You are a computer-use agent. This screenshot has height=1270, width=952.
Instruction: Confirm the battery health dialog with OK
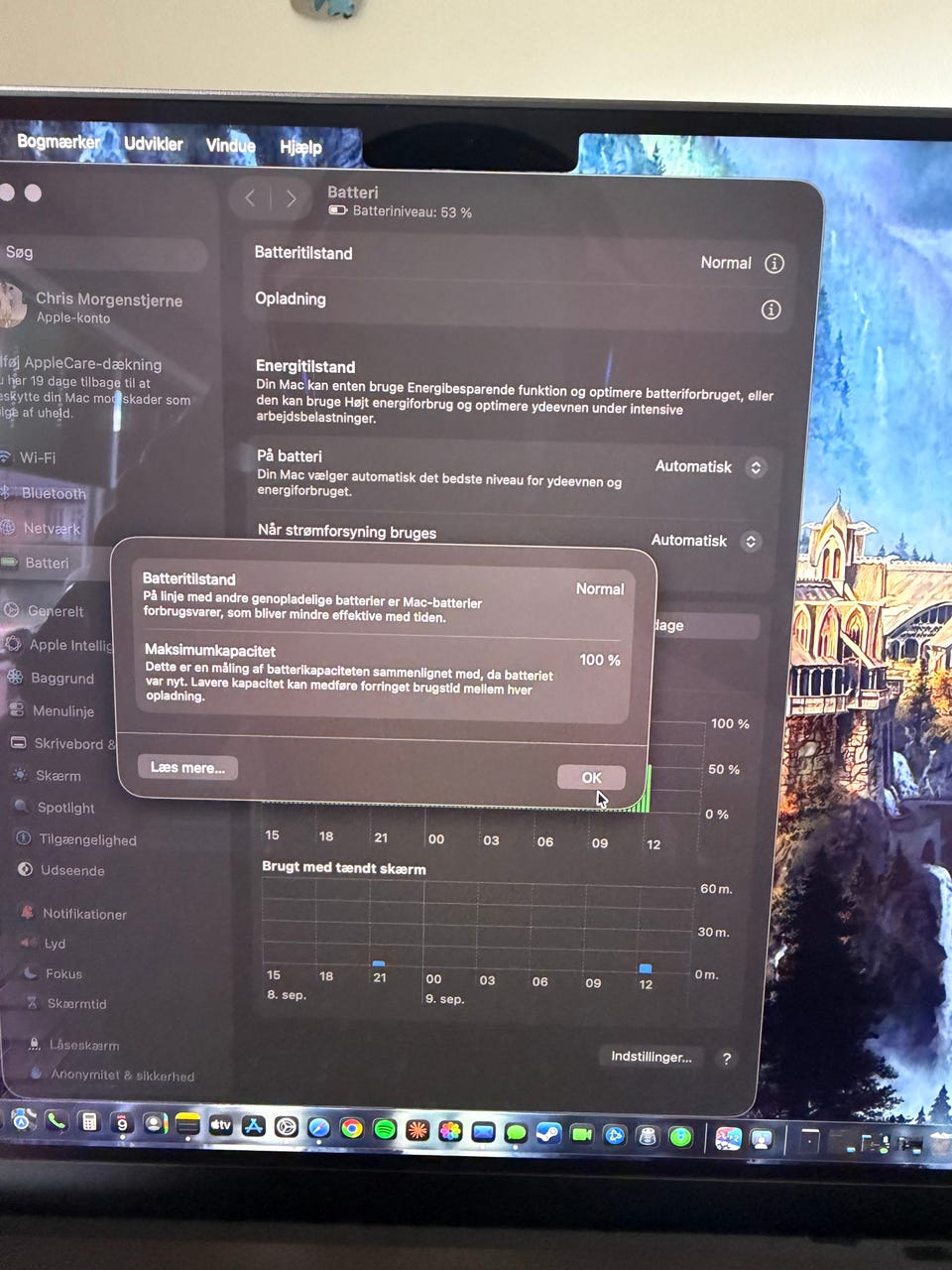[x=591, y=777]
